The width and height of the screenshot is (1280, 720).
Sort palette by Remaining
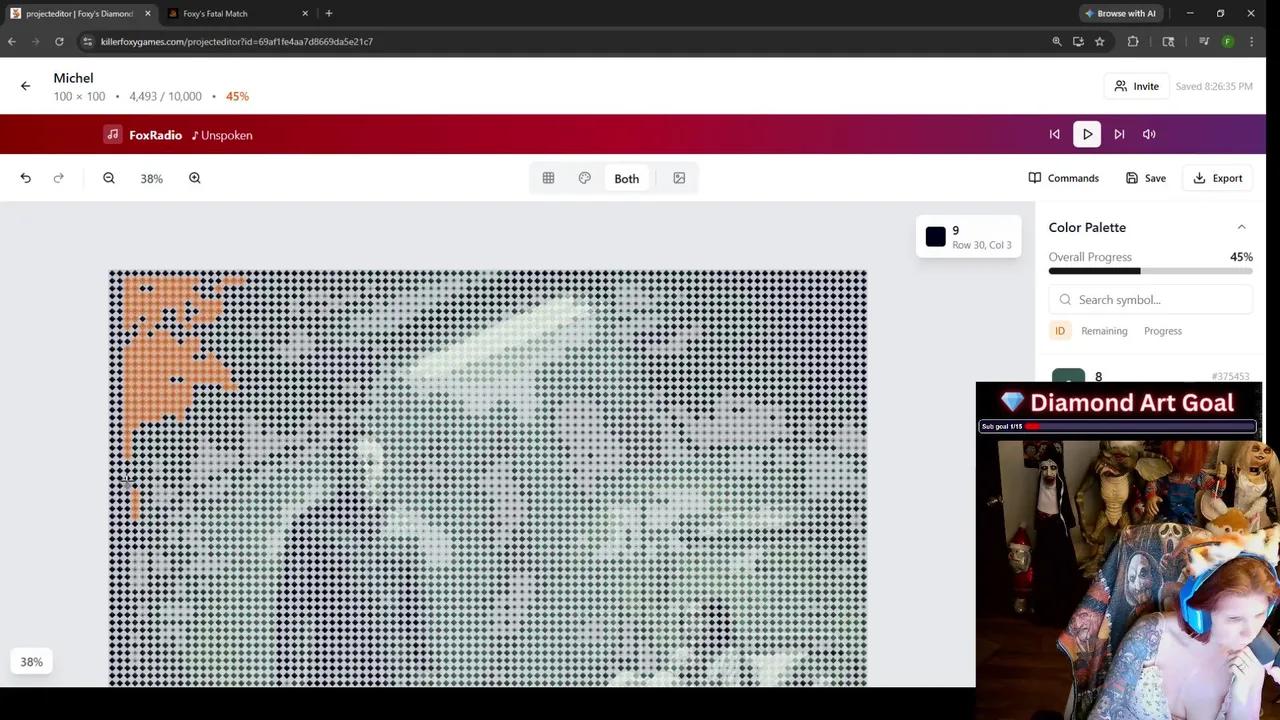(x=1104, y=331)
